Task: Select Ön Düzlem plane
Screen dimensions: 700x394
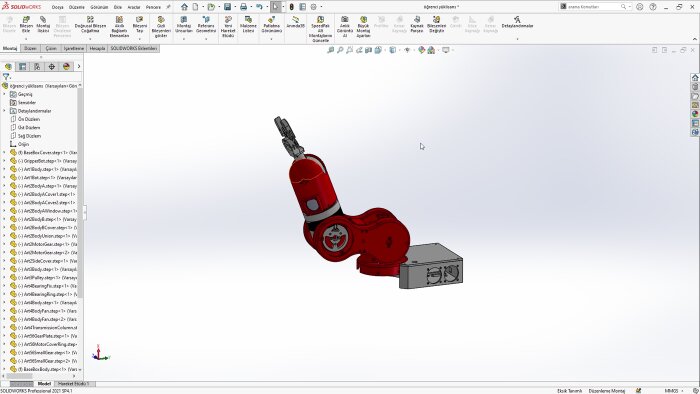Action: [29, 119]
